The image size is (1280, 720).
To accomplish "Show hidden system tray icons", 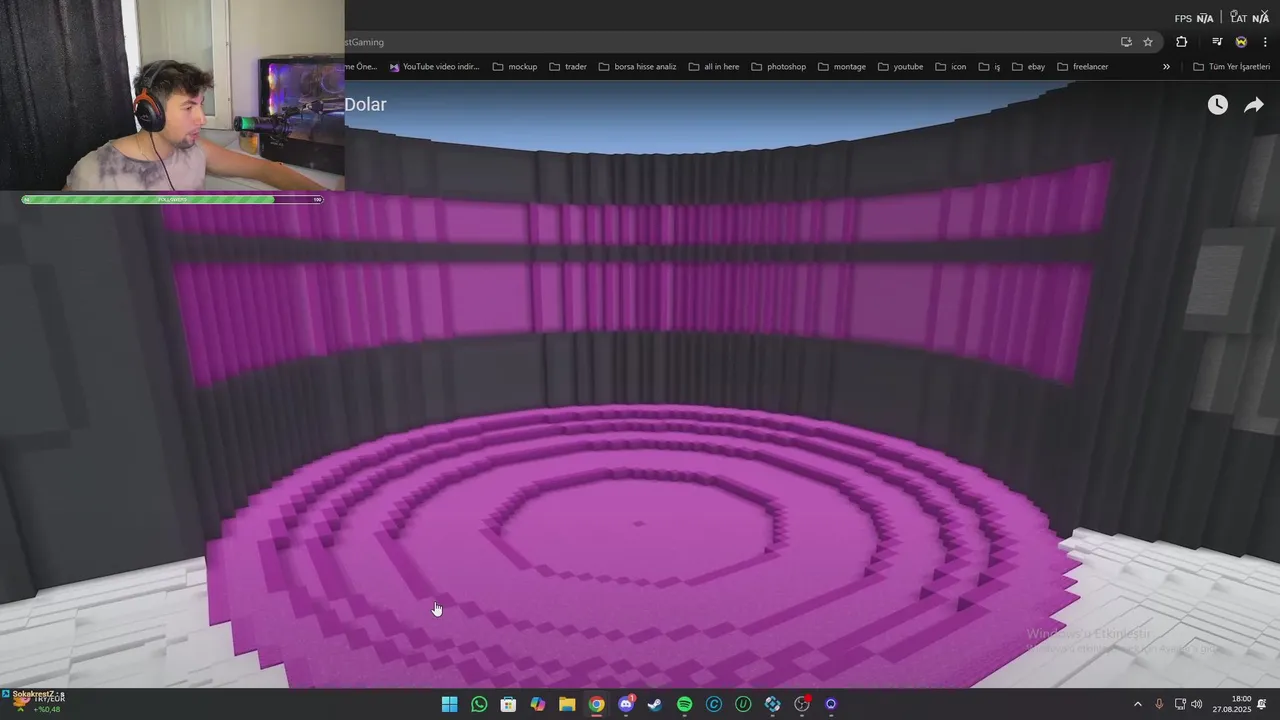I will click(x=1137, y=704).
